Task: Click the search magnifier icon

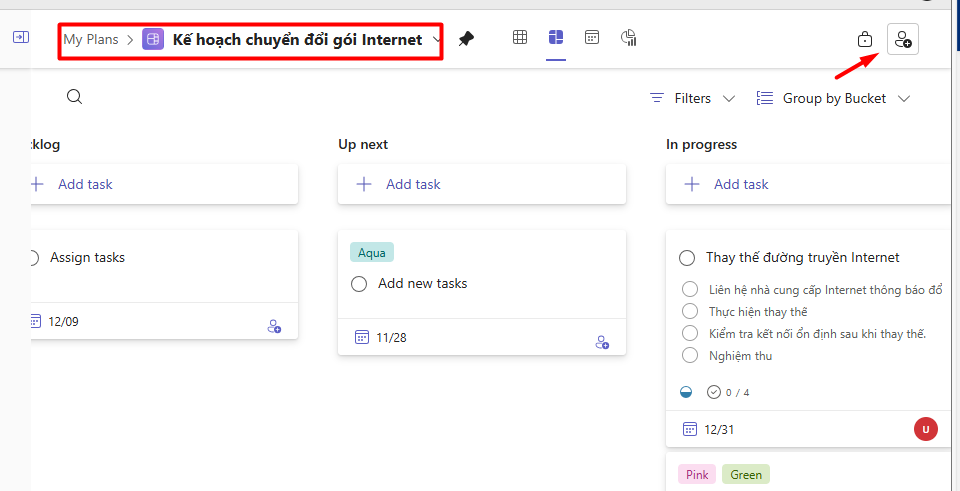Action: pyautogui.click(x=74, y=97)
